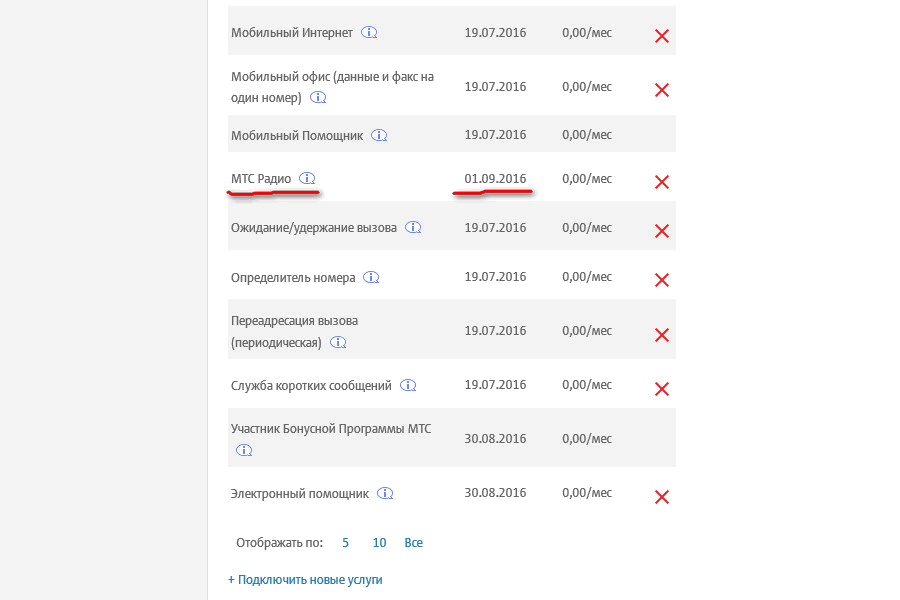Remove Электронный помощник with red X

[x=661, y=497]
